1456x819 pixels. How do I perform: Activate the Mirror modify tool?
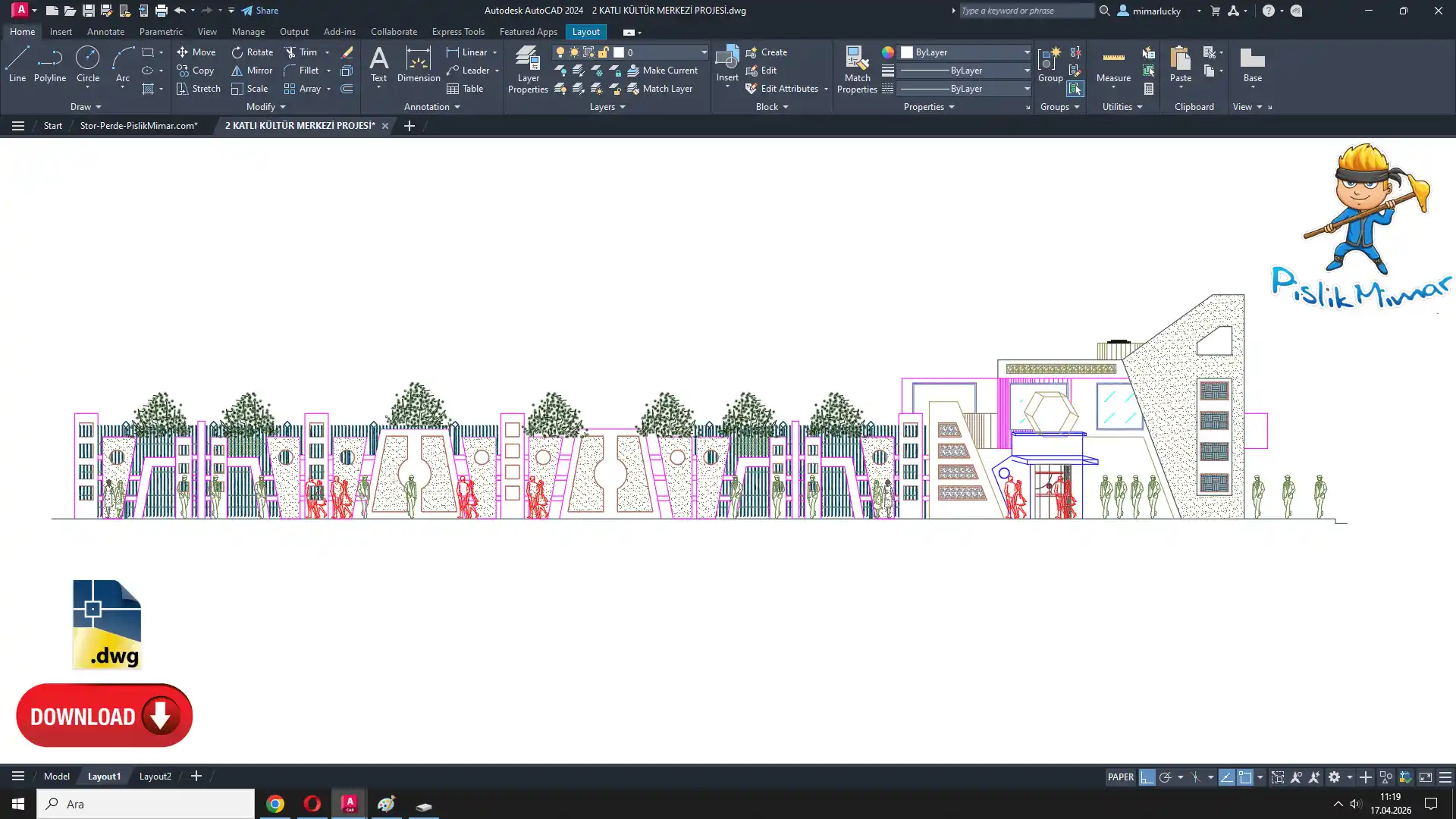[252, 71]
